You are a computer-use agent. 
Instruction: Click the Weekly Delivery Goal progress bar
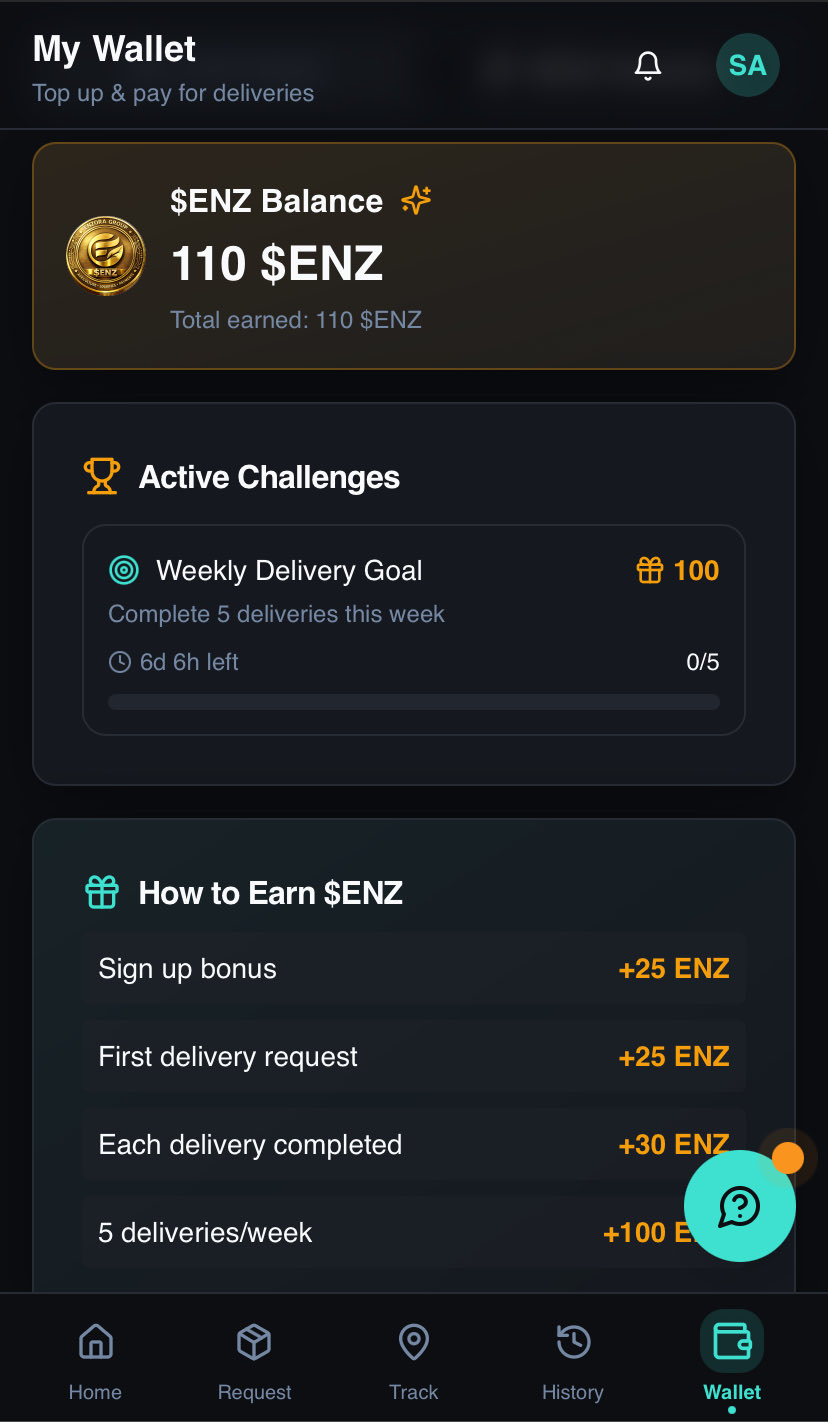click(413, 702)
